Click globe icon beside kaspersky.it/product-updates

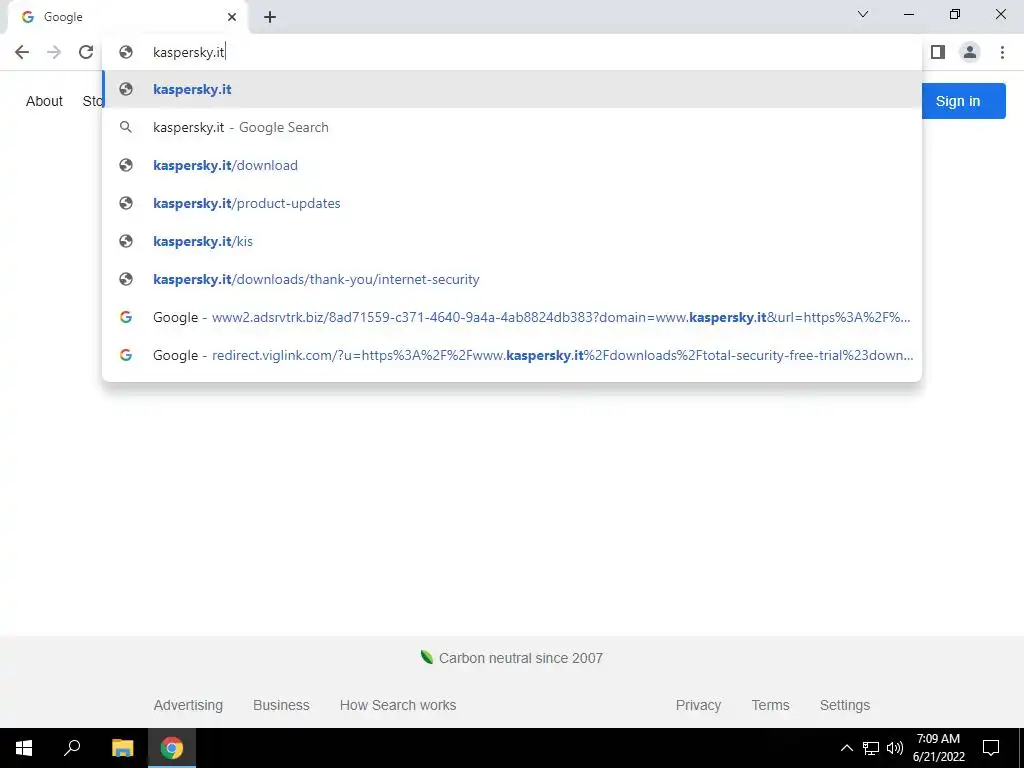(126, 203)
